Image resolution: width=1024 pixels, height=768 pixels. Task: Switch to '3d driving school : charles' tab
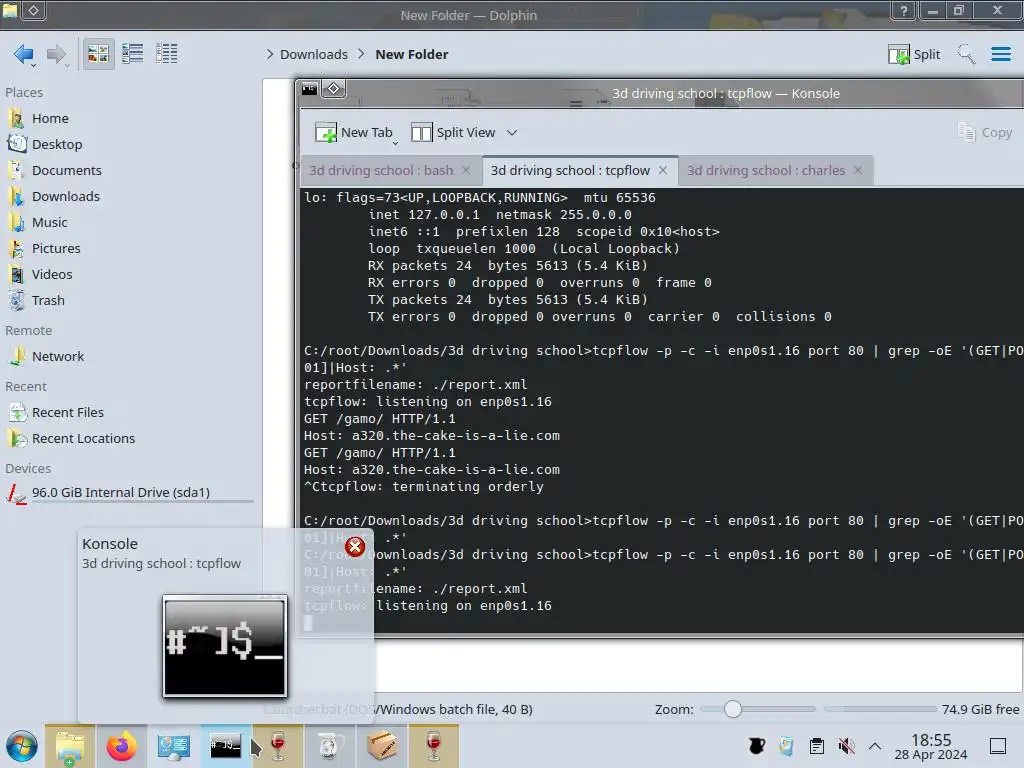pos(765,170)
